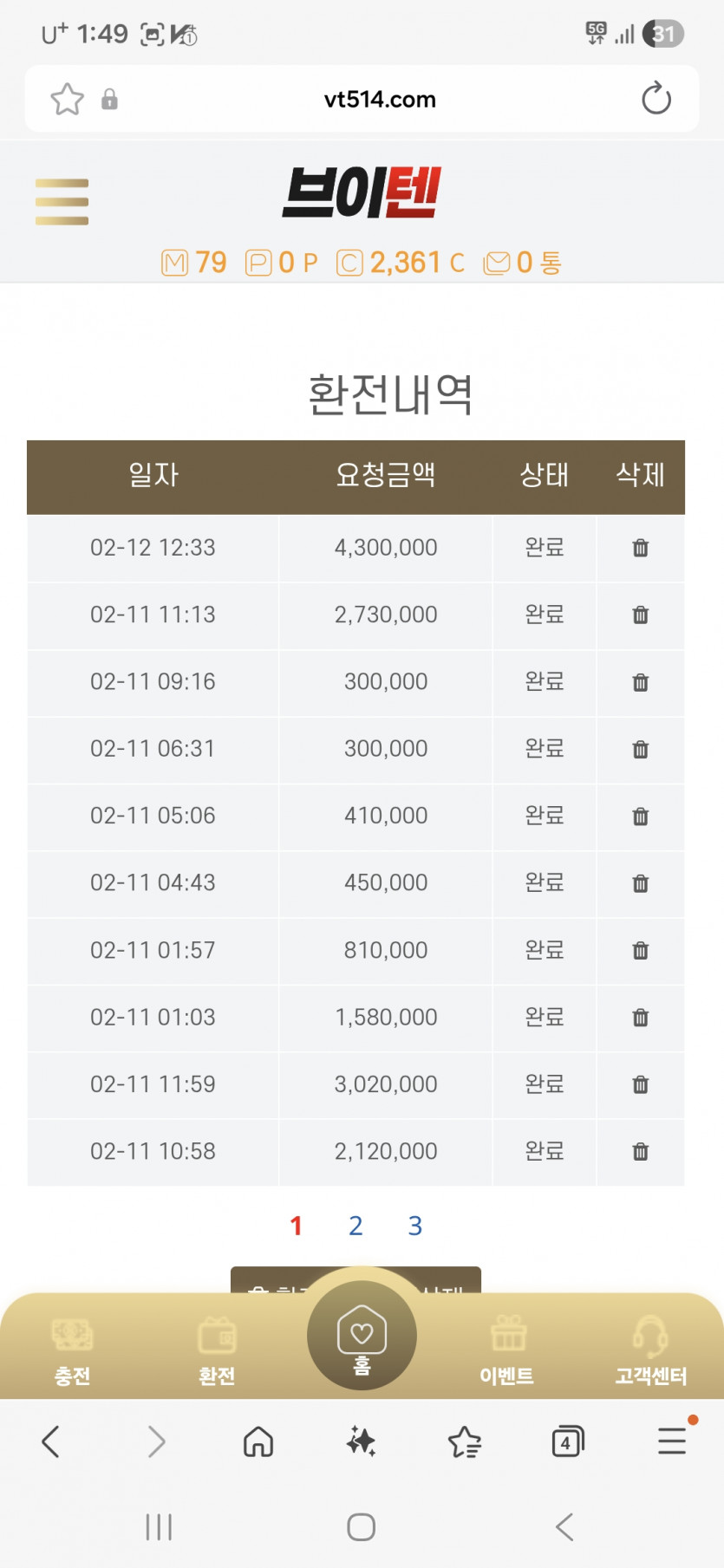The height and width of the screenshot is (1568, 724).
Task: Go to page 2 of history
Action: click(x=355, y=1226)
